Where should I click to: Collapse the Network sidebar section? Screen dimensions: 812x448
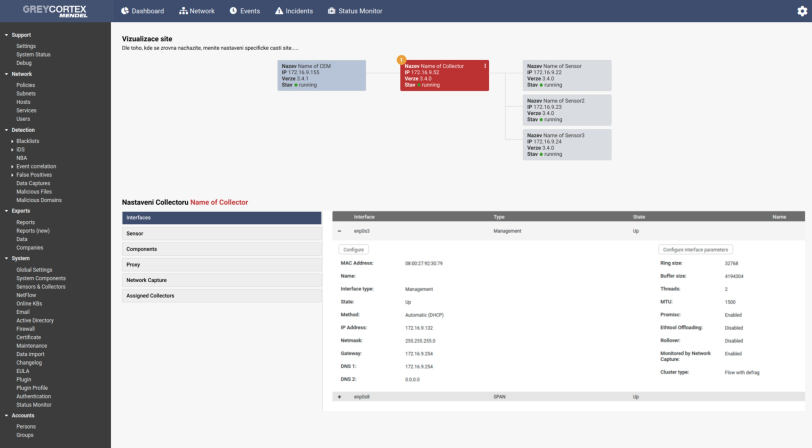6,74
